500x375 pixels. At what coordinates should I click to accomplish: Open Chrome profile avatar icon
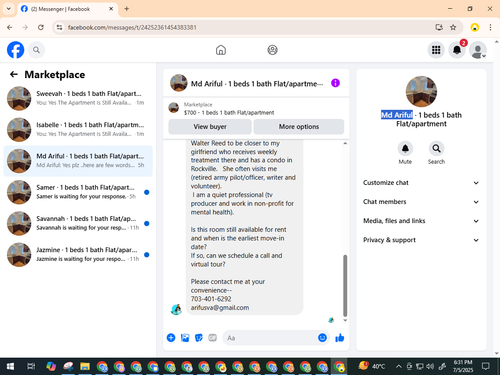(475, 27)
